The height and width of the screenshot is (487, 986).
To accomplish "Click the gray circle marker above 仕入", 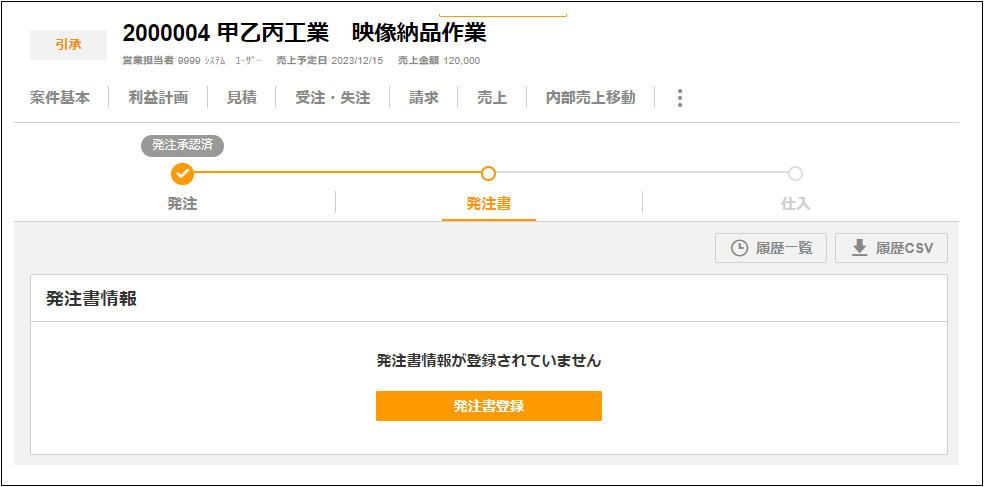I will (x=795, y=174).
